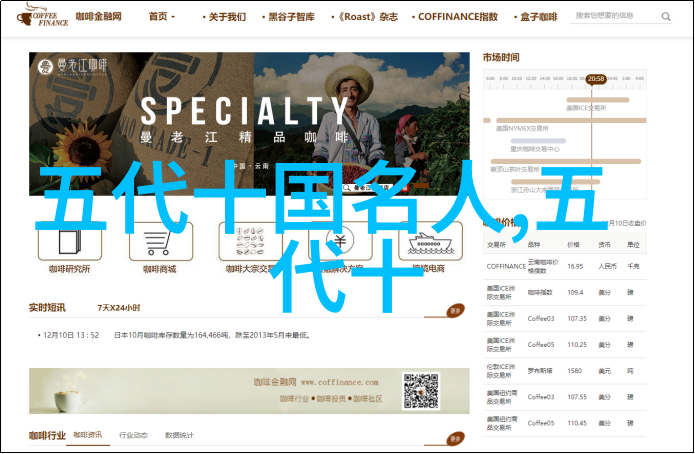Click the 价格 column header
The image size is (695, 454).
pos(573,245)
